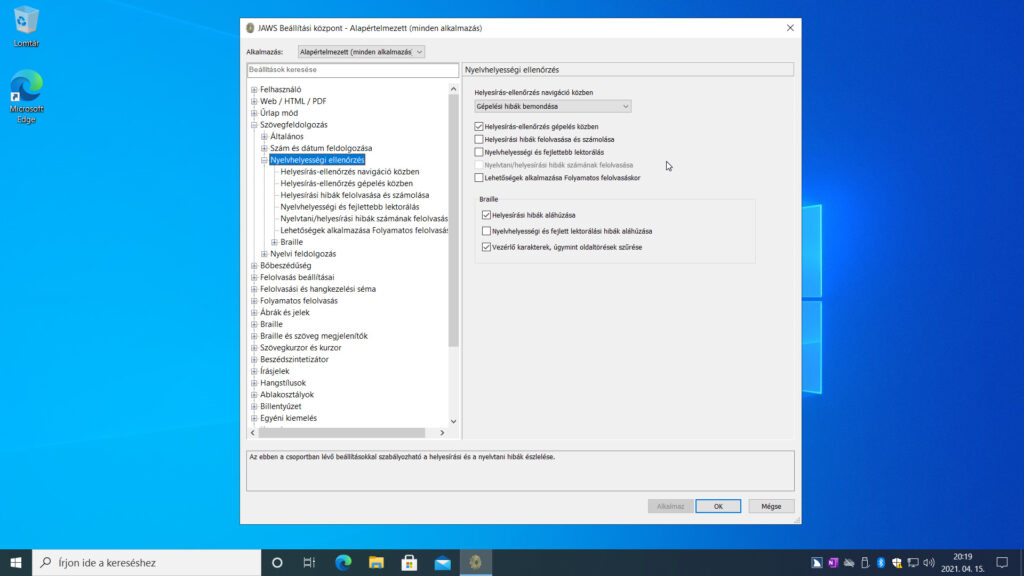The image size is (1024, 576).
Task: Select Hangstílusok tree item
Action: (282, 383)
